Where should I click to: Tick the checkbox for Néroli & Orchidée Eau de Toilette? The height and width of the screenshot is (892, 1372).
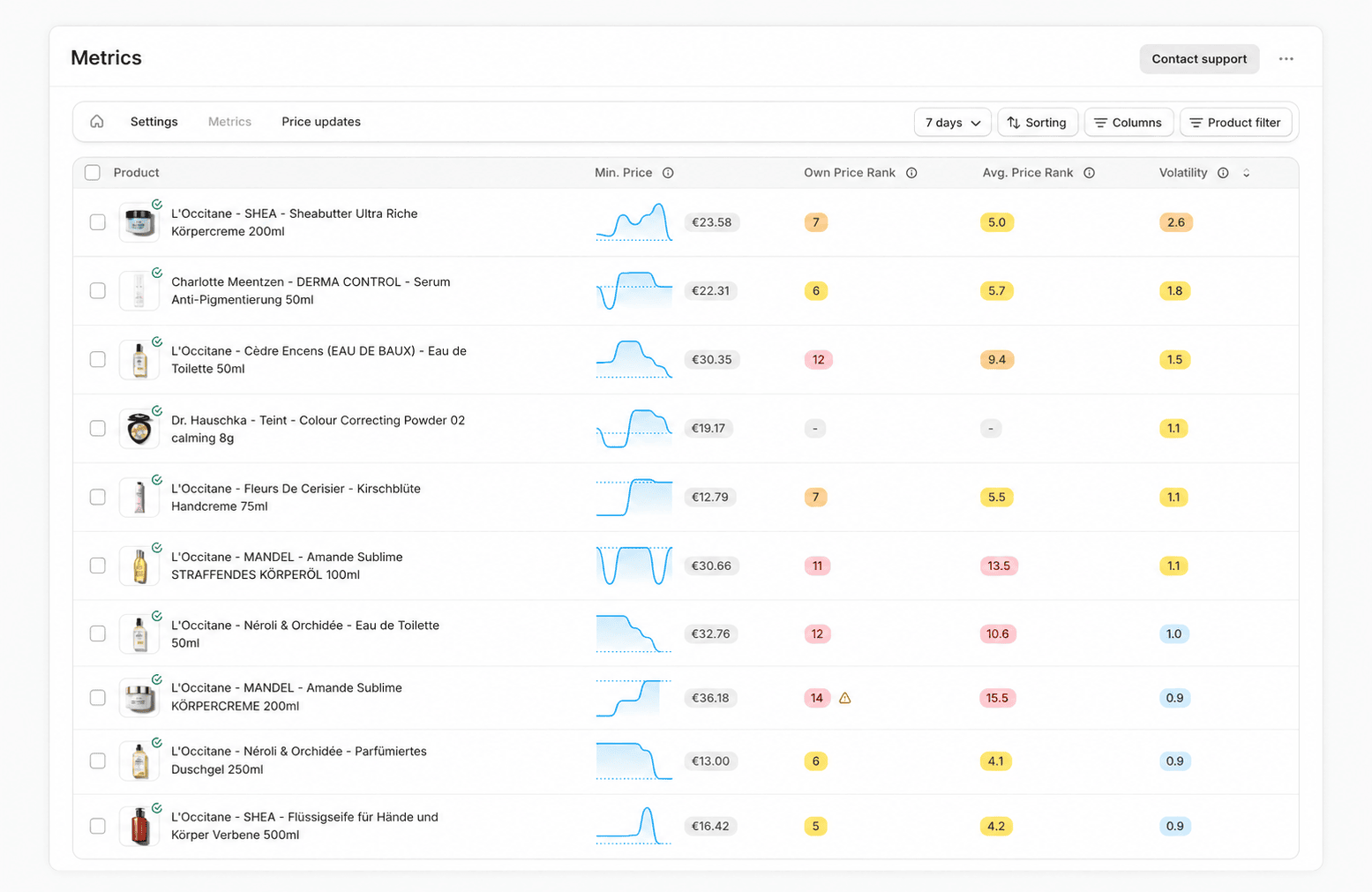pyautogui.click(x=98, y=634)
